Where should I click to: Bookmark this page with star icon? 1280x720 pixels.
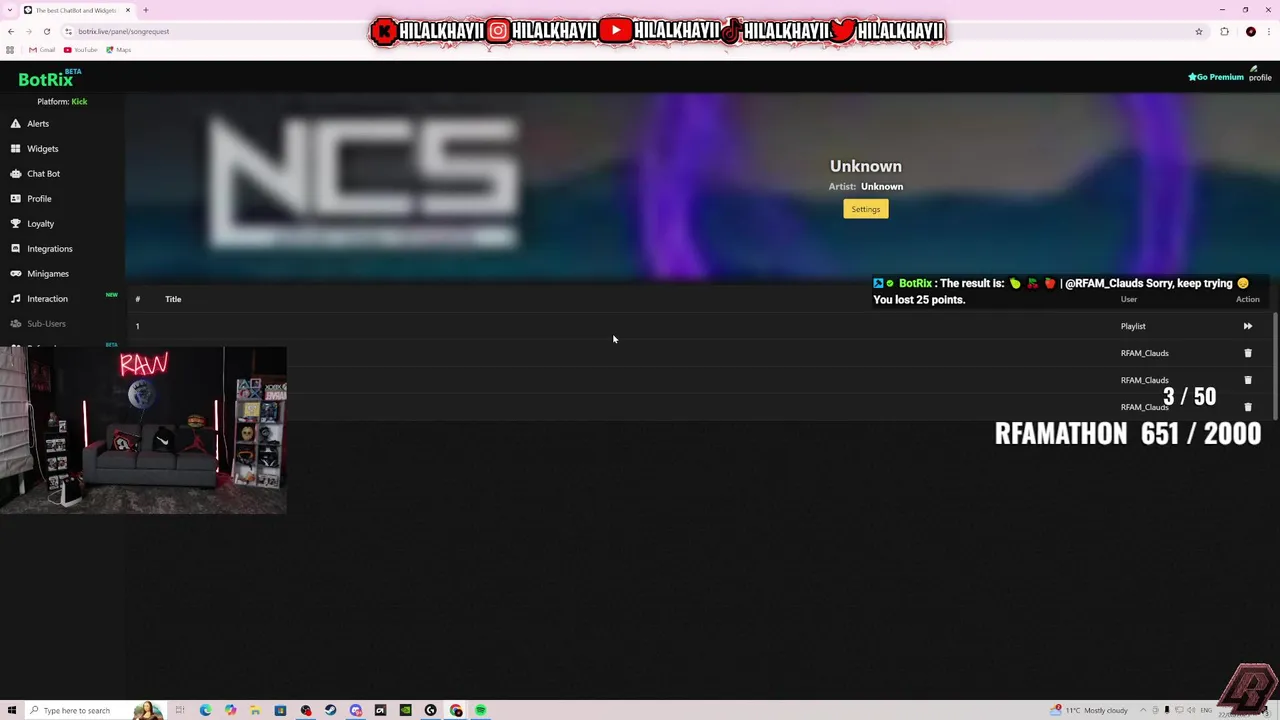tap(1198, 31)
